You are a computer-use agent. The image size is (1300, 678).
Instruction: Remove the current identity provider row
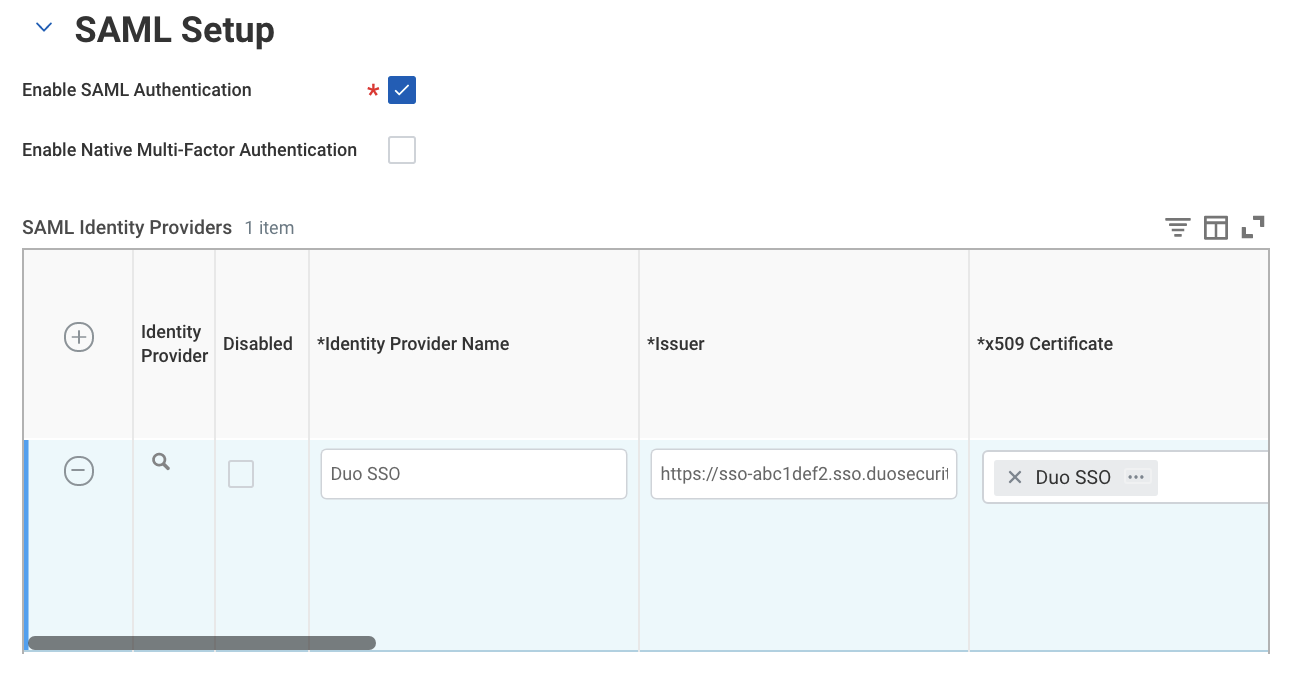pyautogui.click(x=78, y=471)
